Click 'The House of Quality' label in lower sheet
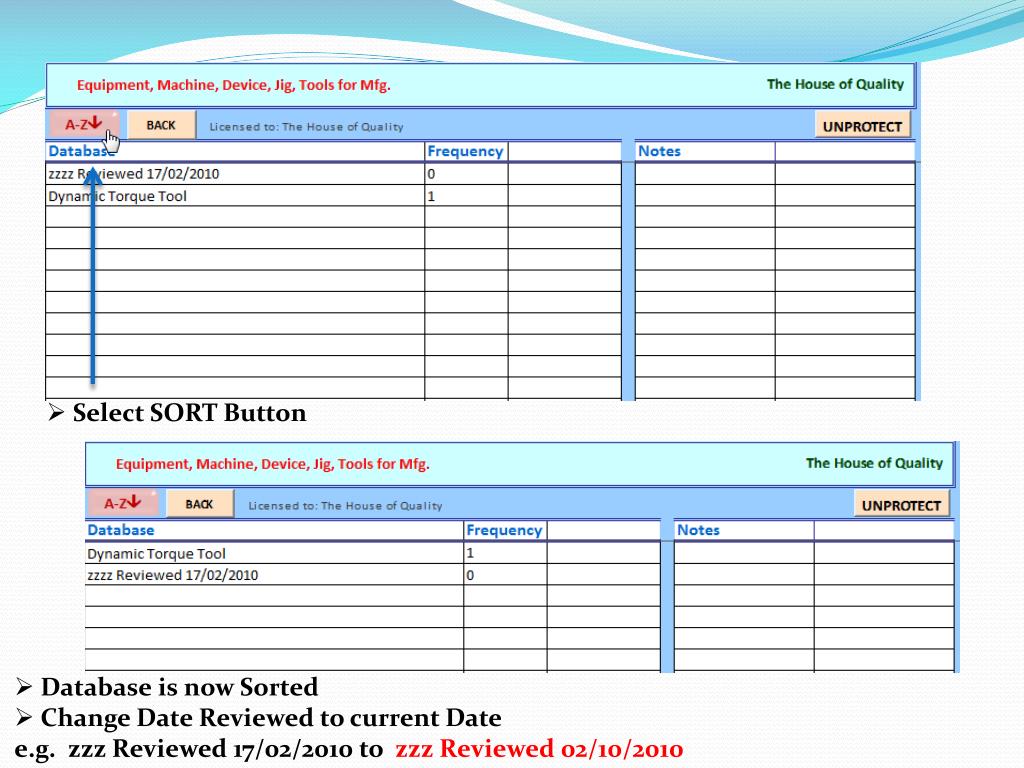 [874, 463]
